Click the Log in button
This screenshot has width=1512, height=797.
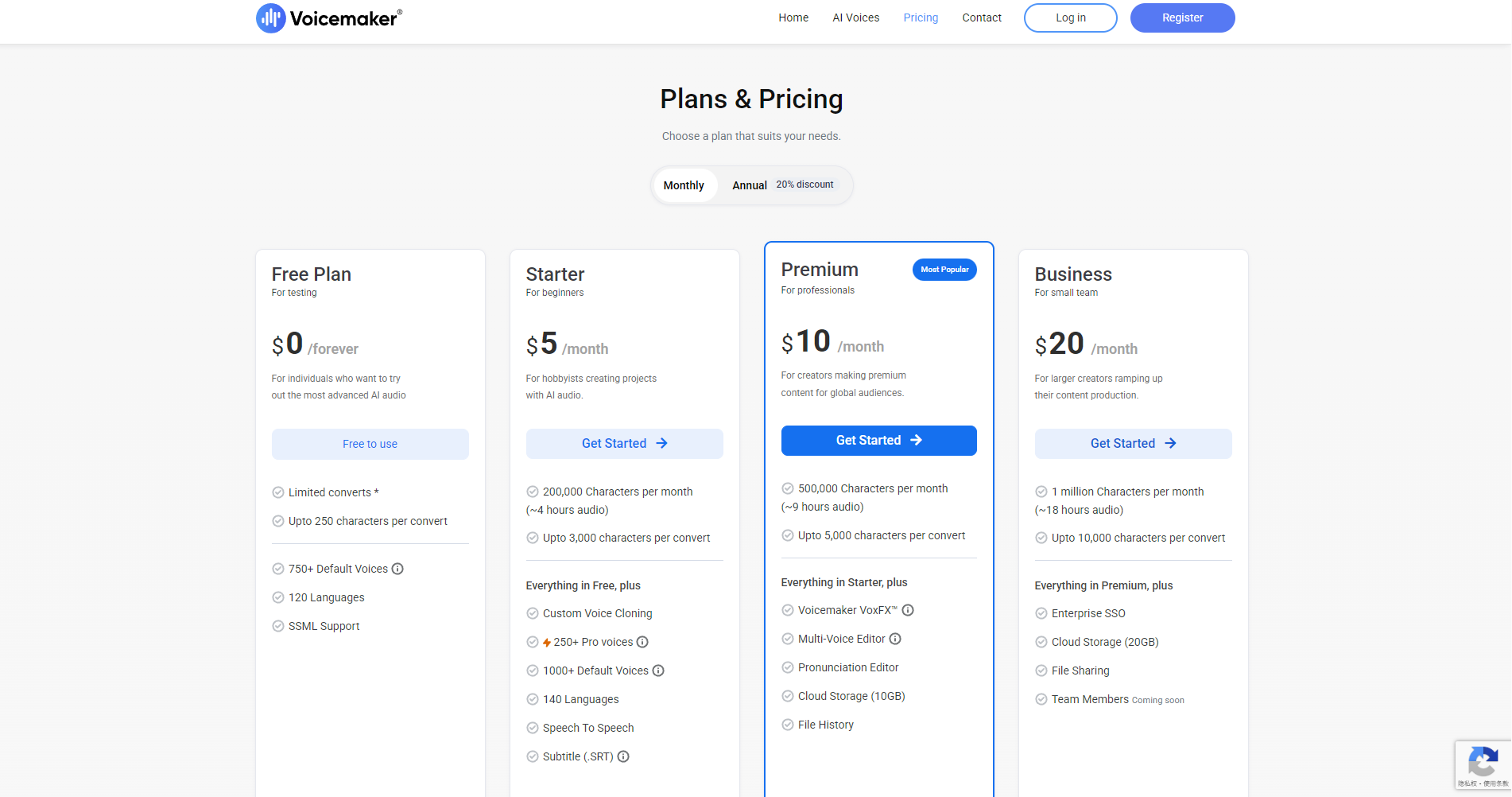(1070, 17)
